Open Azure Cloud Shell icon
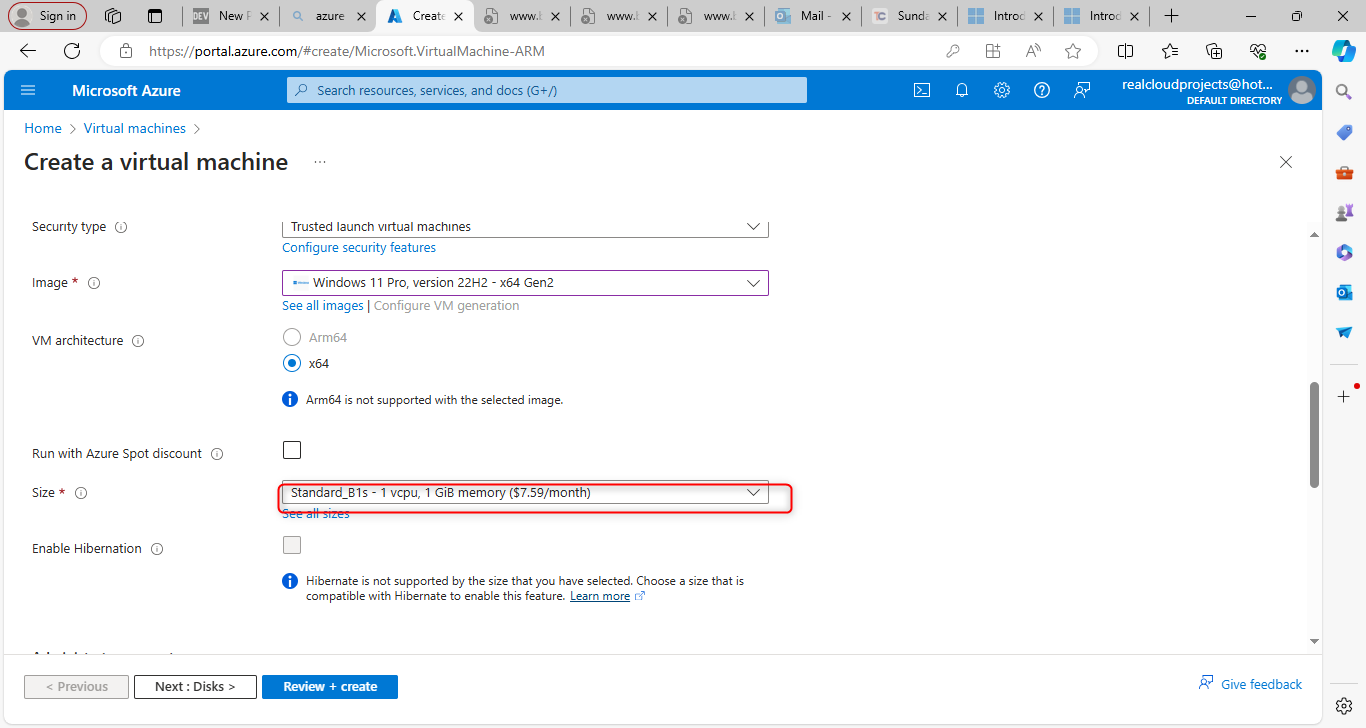1366x728 pixels. tap(922, 90)
